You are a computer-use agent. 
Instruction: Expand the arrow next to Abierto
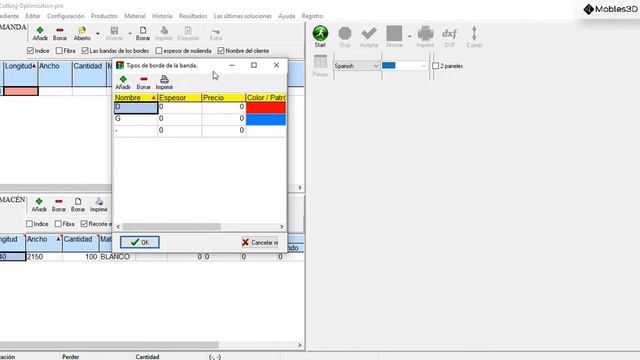tap(98, 34)
